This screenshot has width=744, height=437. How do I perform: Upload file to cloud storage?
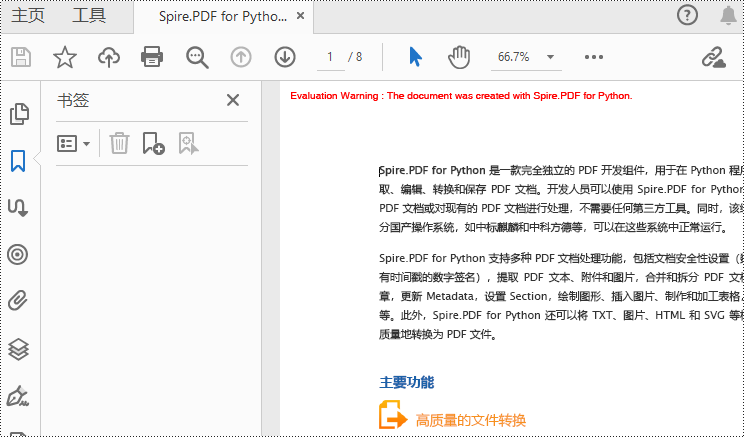pyautogui.click(x=109, y=57)
